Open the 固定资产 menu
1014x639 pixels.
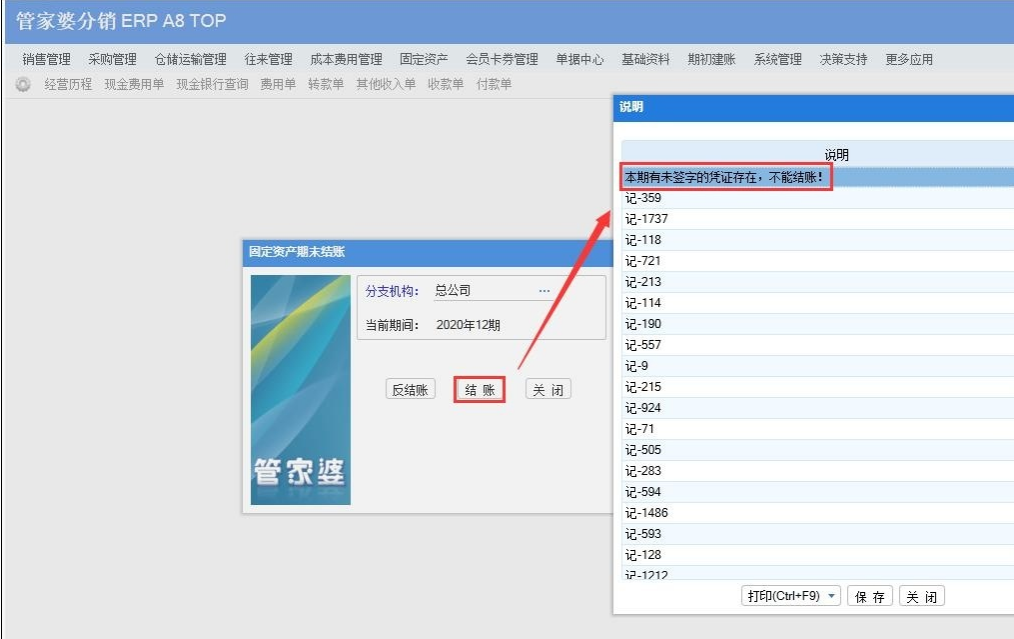[424, 60]
